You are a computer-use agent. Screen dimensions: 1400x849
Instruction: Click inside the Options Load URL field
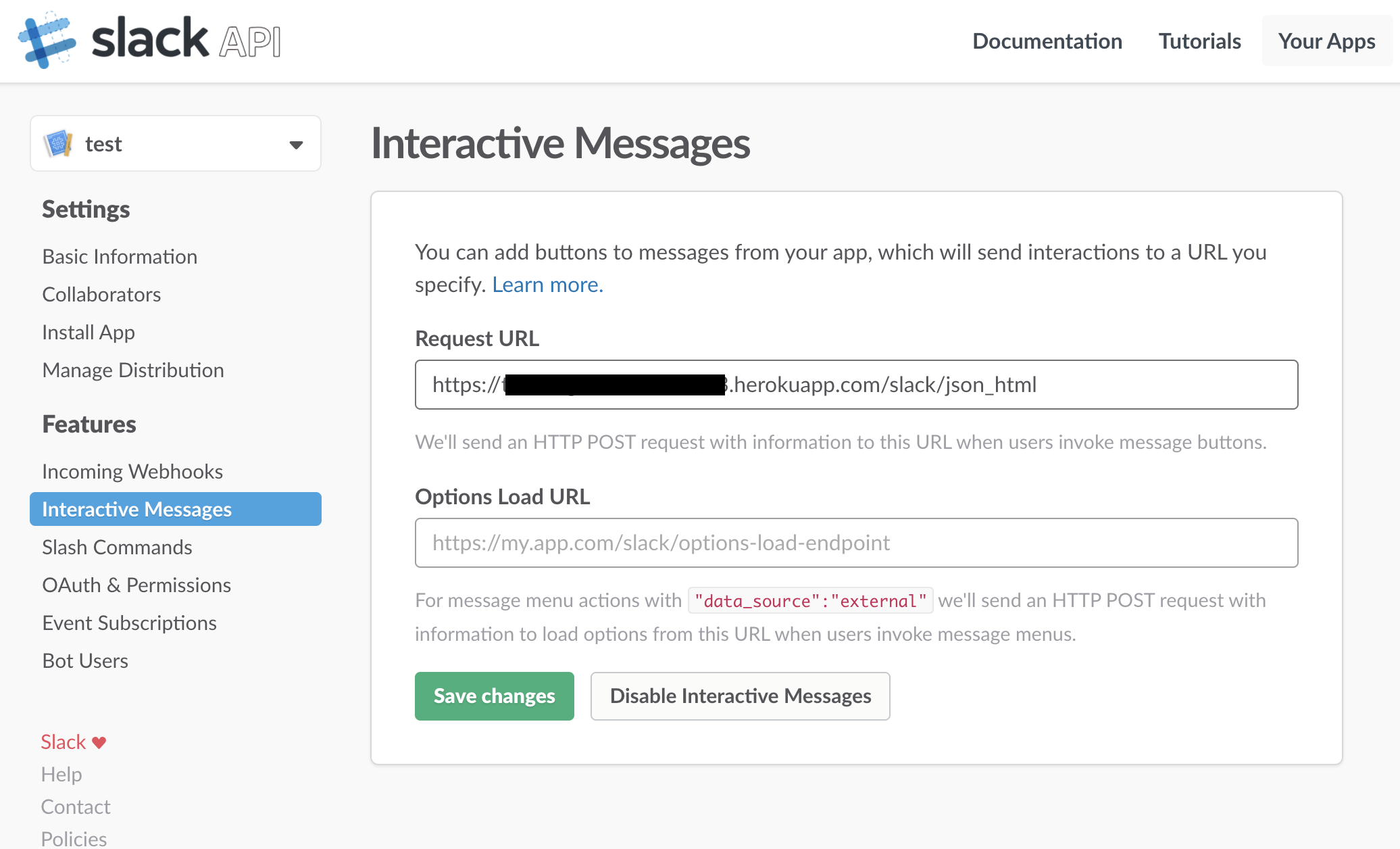coord(855,542)
